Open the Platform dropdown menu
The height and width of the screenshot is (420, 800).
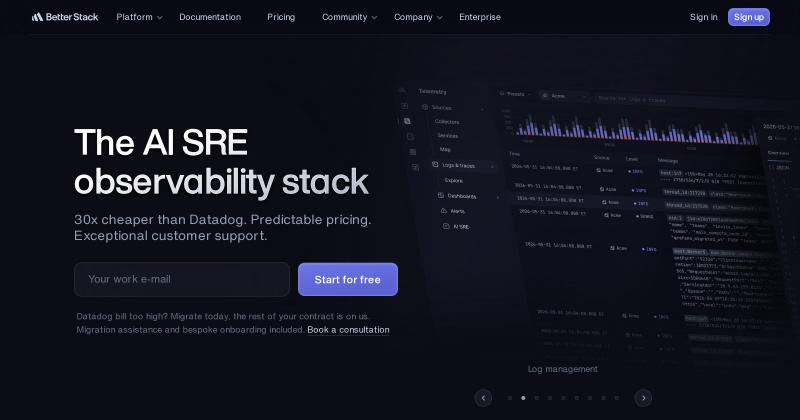point(139,17)
